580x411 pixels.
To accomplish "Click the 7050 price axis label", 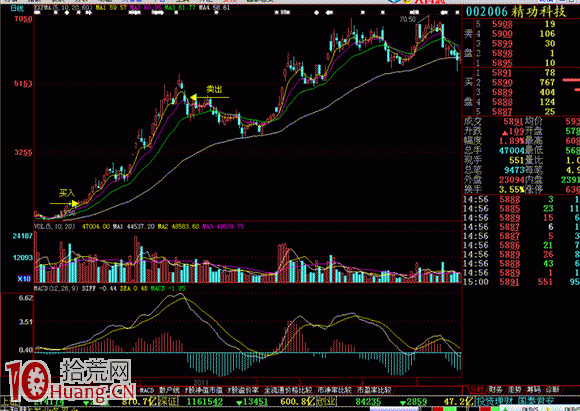I will pyautogui.click(x=23, y=19).
